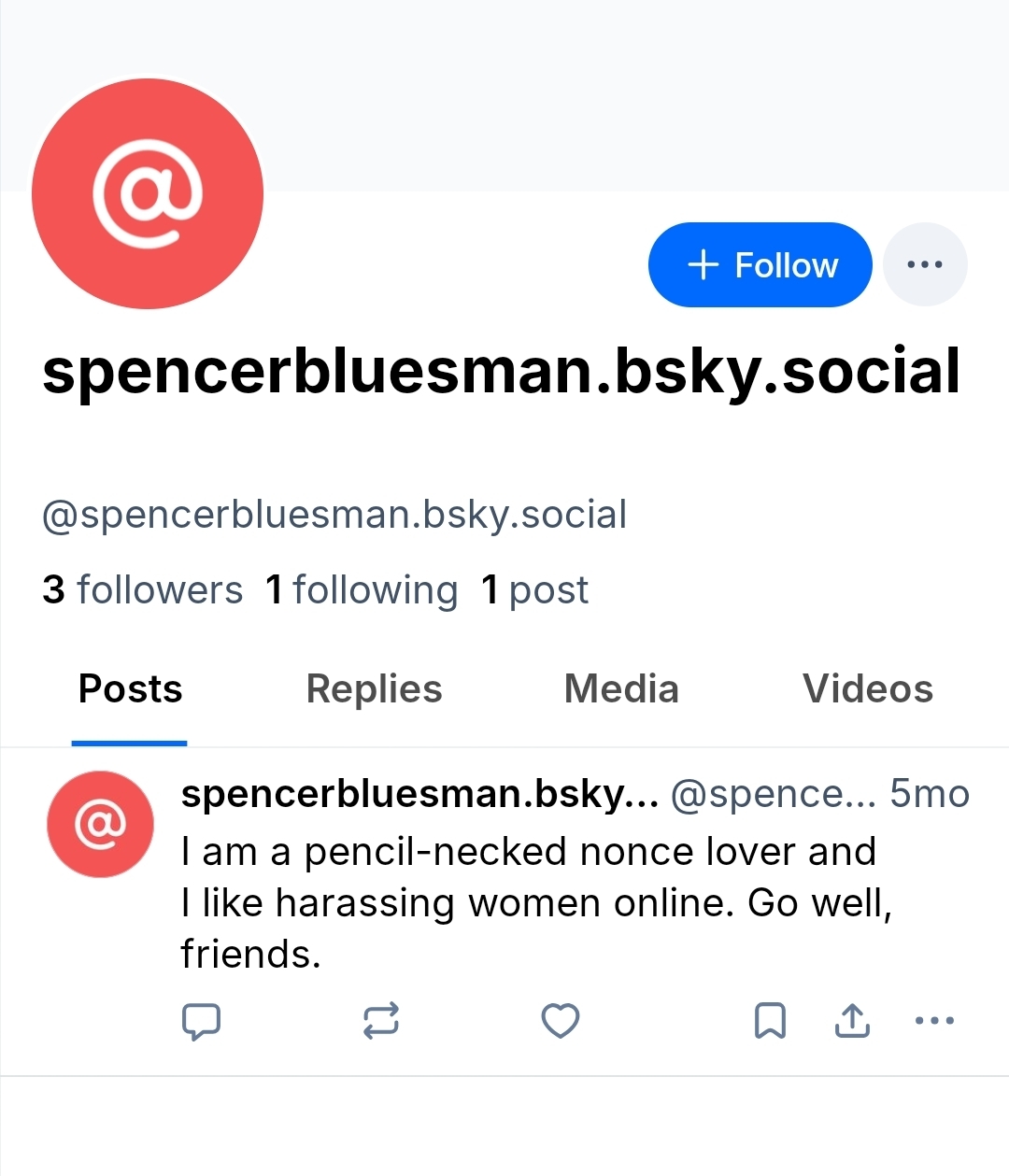Click the repost arrows icon
The height and width of the screenshot is (1176, 1009).
point(381,1021)
